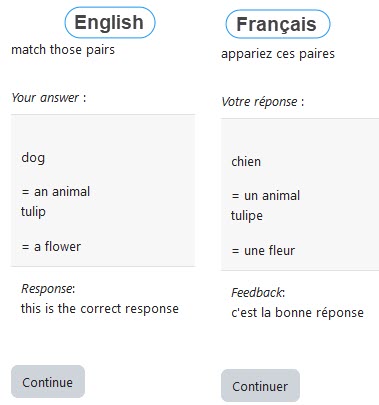
Task: Click the Continue button
Action: pos(48,381)
